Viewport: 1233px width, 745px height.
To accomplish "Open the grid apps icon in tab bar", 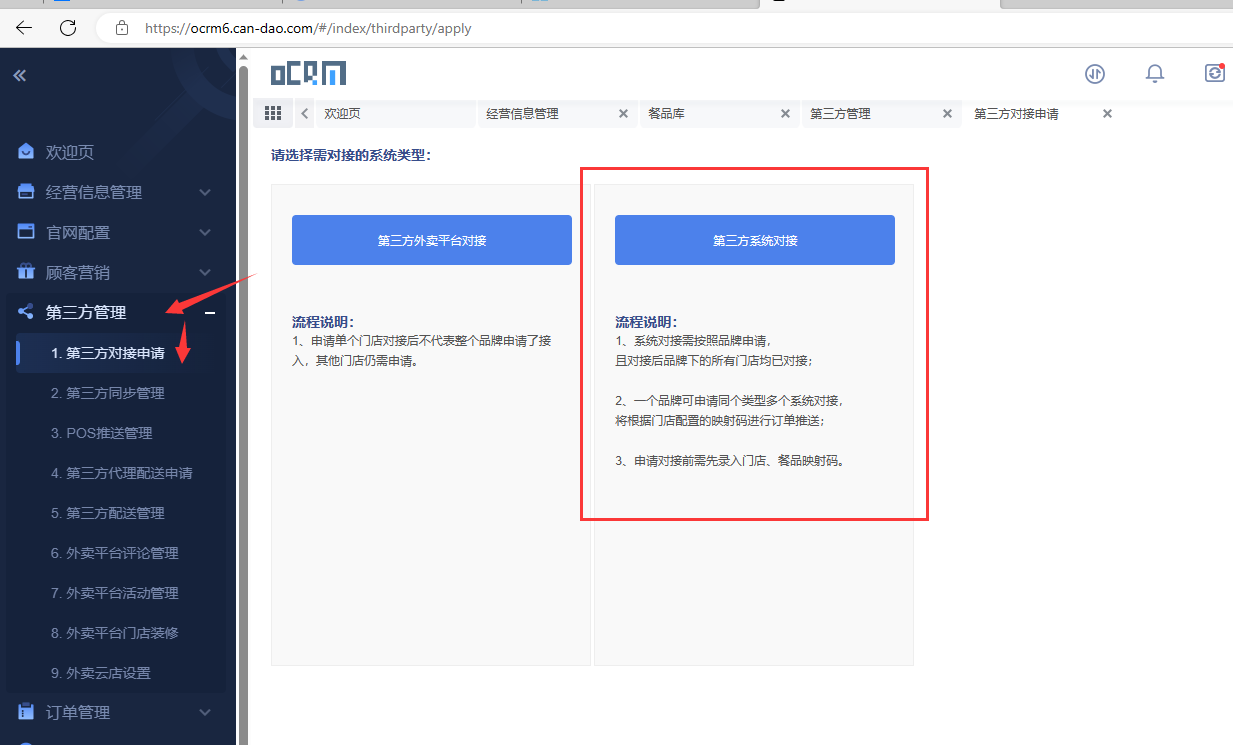I will click(273, 113).
